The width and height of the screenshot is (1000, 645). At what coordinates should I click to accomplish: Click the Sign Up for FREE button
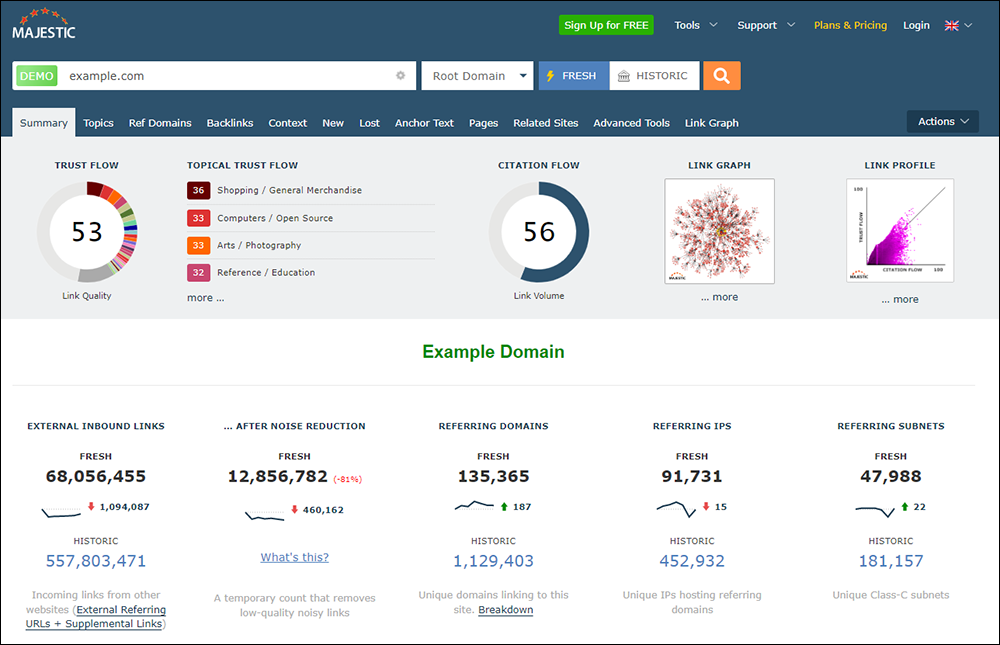tap(606, 25)
